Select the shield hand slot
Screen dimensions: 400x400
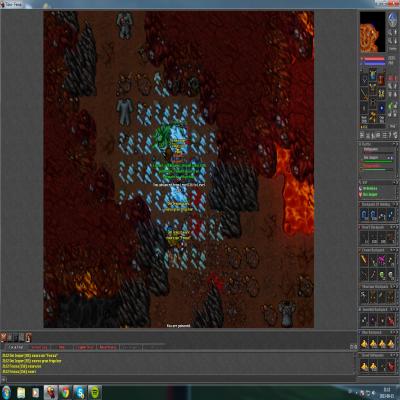(x=382, y=93)
